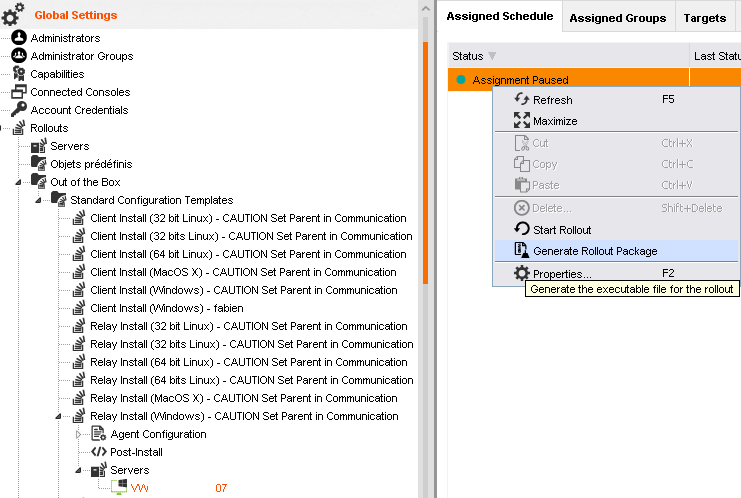Click the Last Status column header

[715, 56]
